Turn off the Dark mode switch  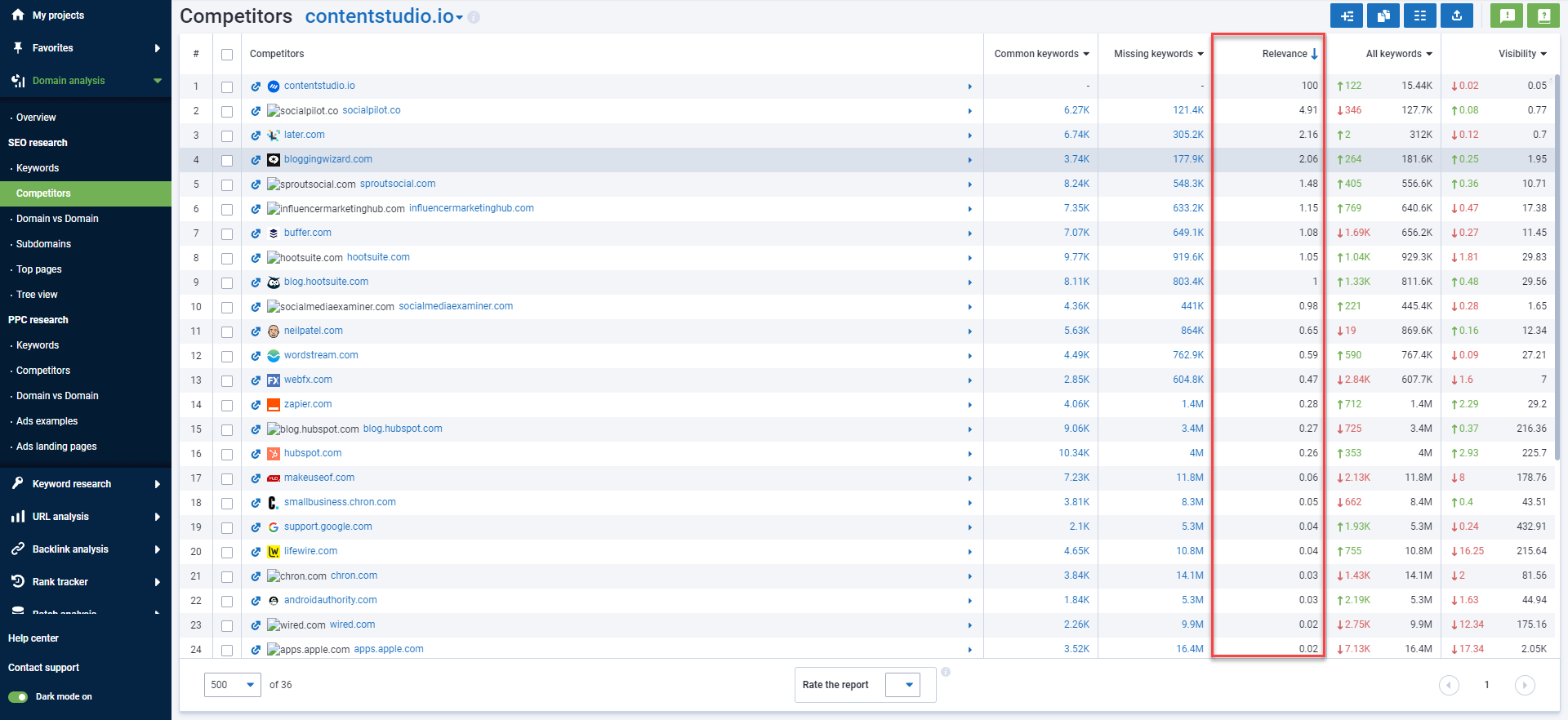18,696
